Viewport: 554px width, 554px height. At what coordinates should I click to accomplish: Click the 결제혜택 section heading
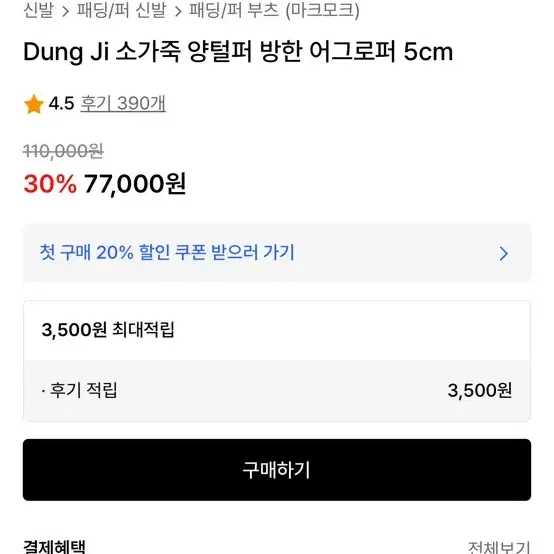54,547
